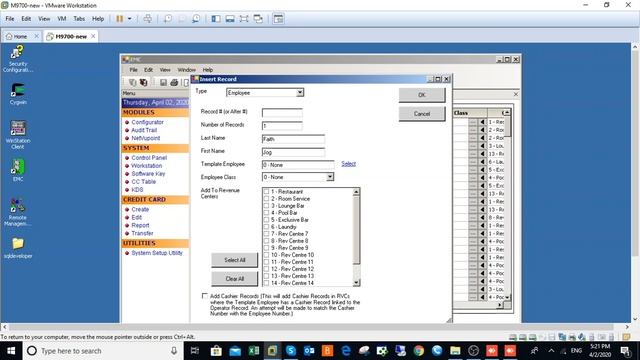This screenshot has width=640, height=360.
Task: Open Microsoft Store in the taskbar
Action: tap(216, 351)
